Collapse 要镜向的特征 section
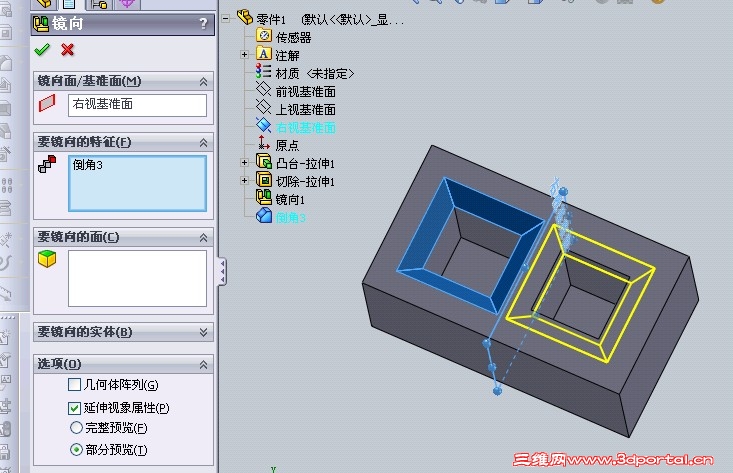 pos(203,143)
